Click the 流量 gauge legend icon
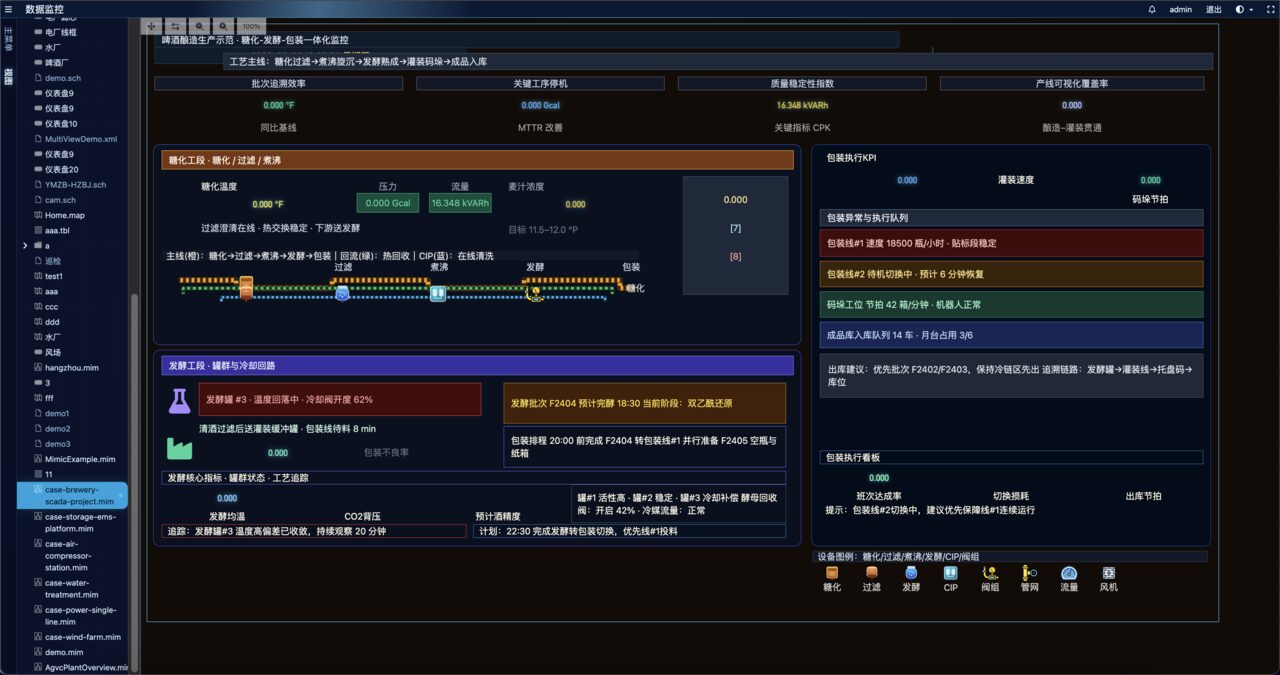The width and height of the screenshot is (1280, 675). coord(1069,573)
